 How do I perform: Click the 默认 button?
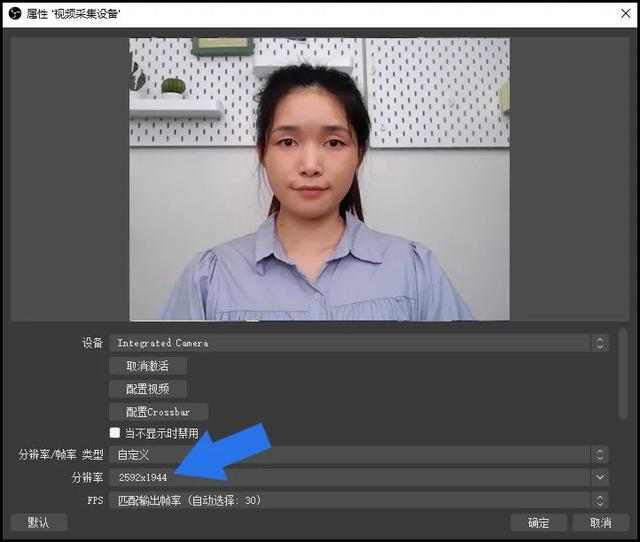39,522
